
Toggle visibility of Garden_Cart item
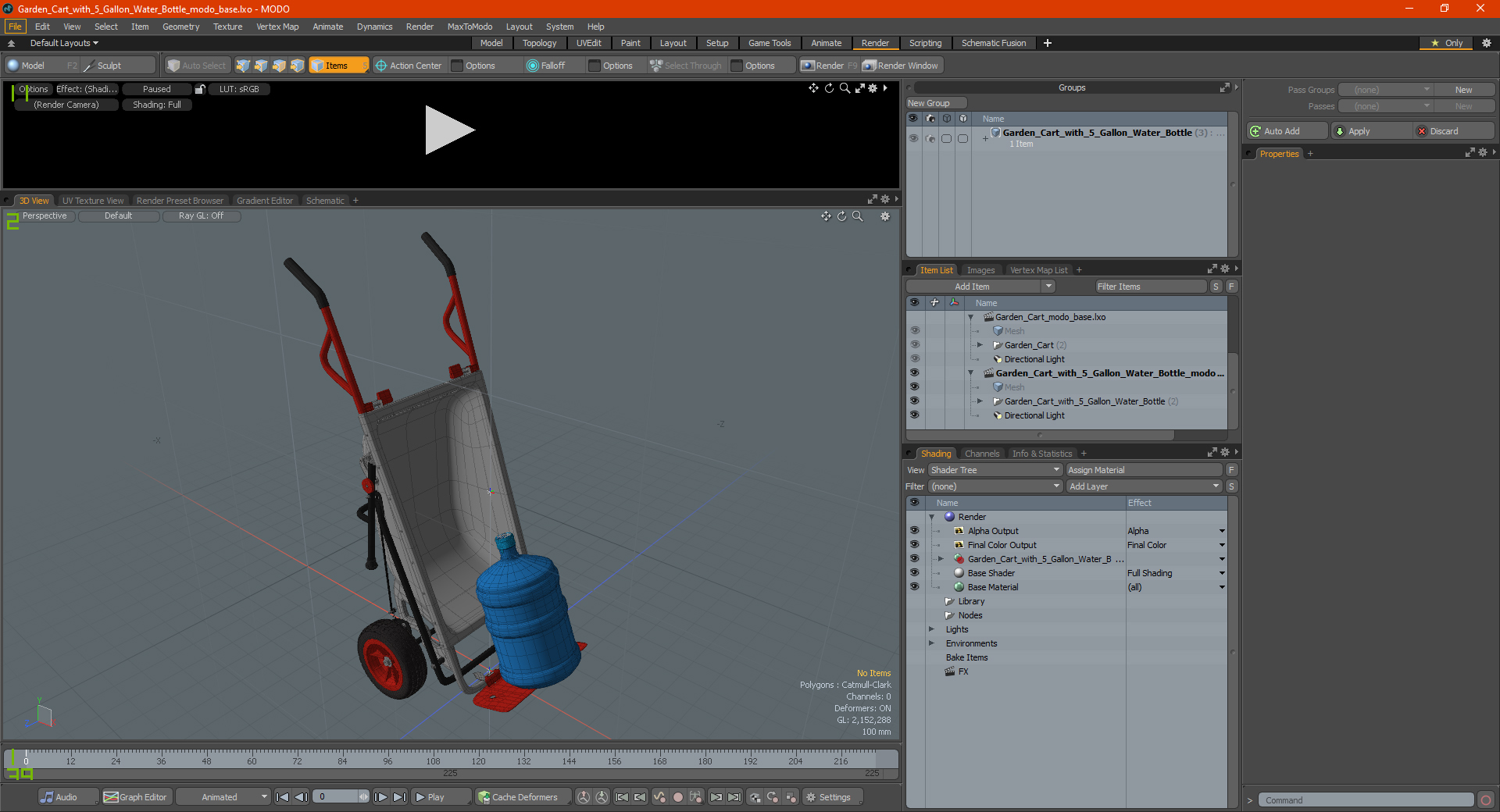914,345
